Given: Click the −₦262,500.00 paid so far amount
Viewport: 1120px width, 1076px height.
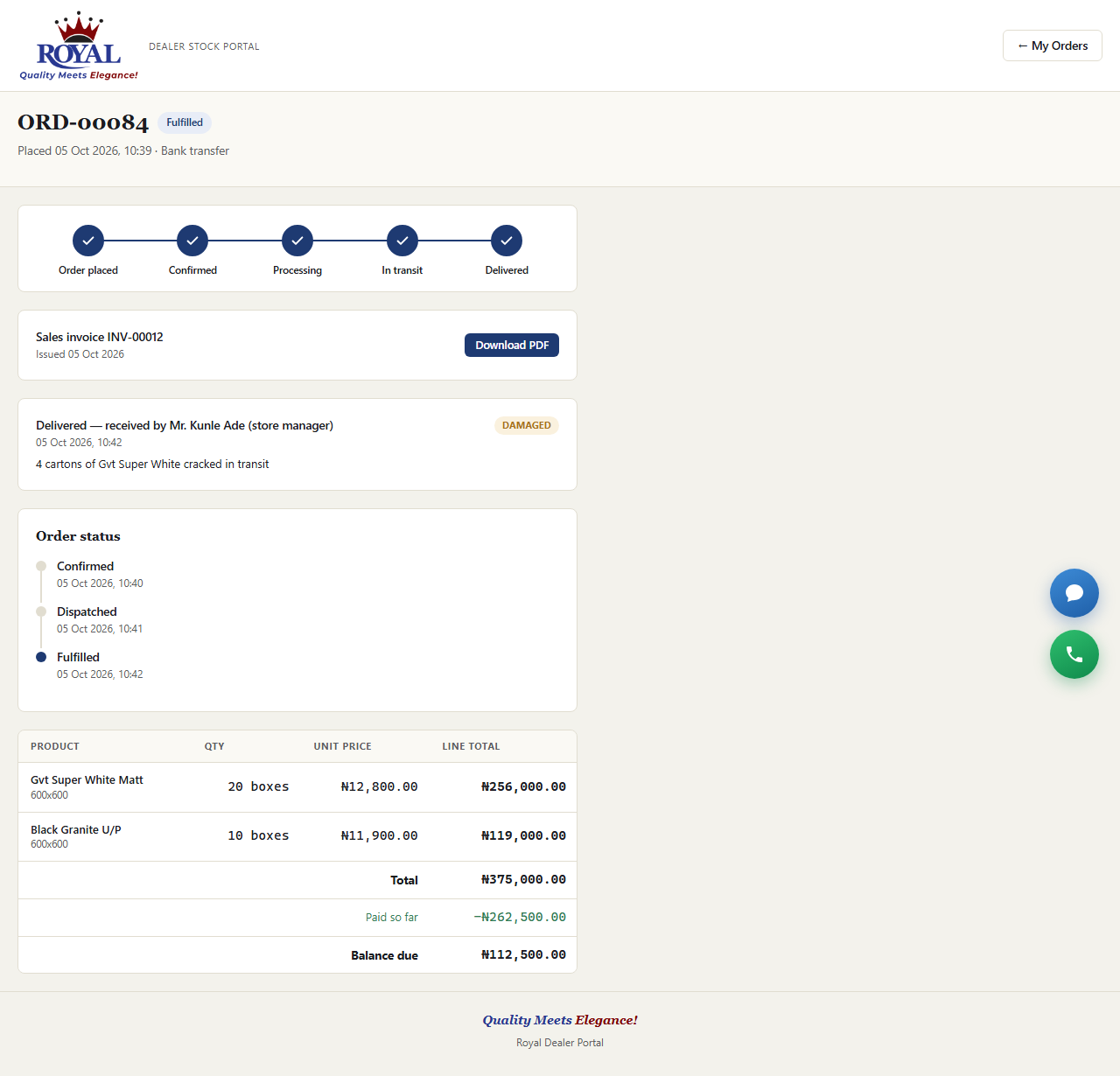Looking at the screenshot, I should click(520, 917).
